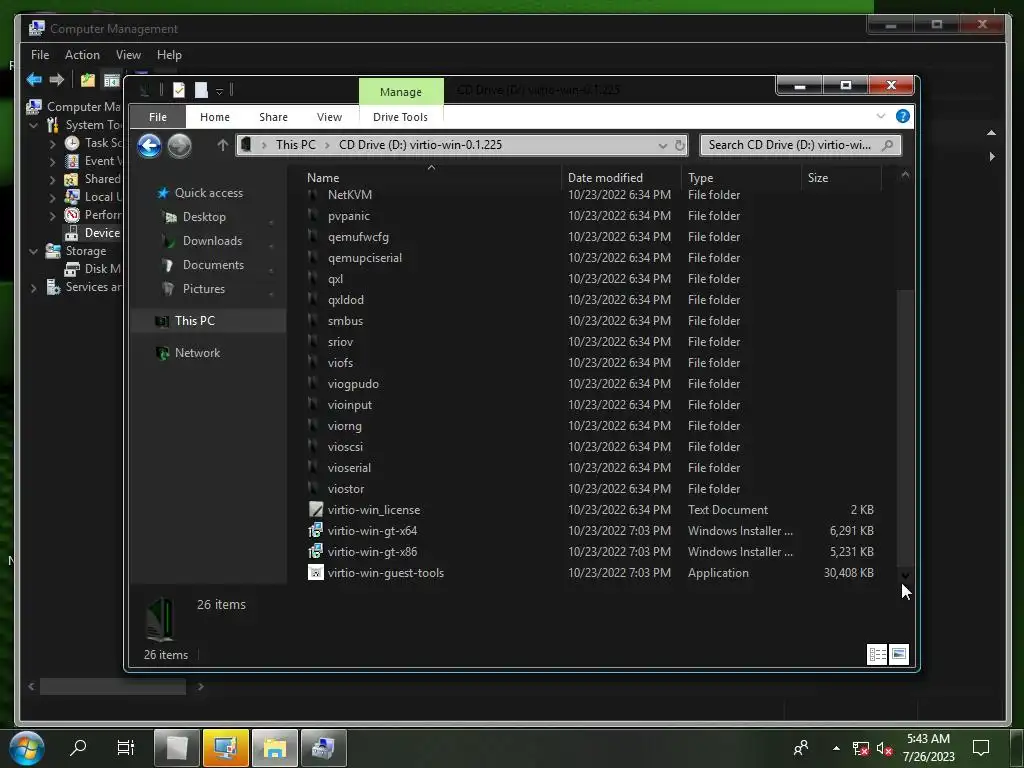Viewport: 1024px width, 768px height.
Task: Select the virtio-win-gt-x86 installer icon
Action: 315,551
